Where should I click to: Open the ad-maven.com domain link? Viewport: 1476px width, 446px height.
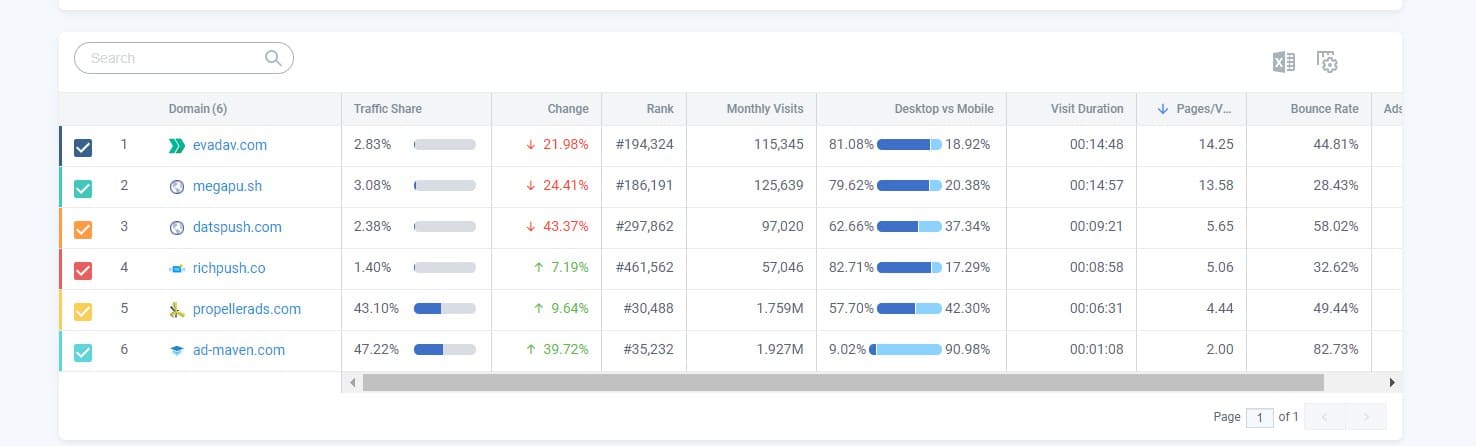pos(239,350)
